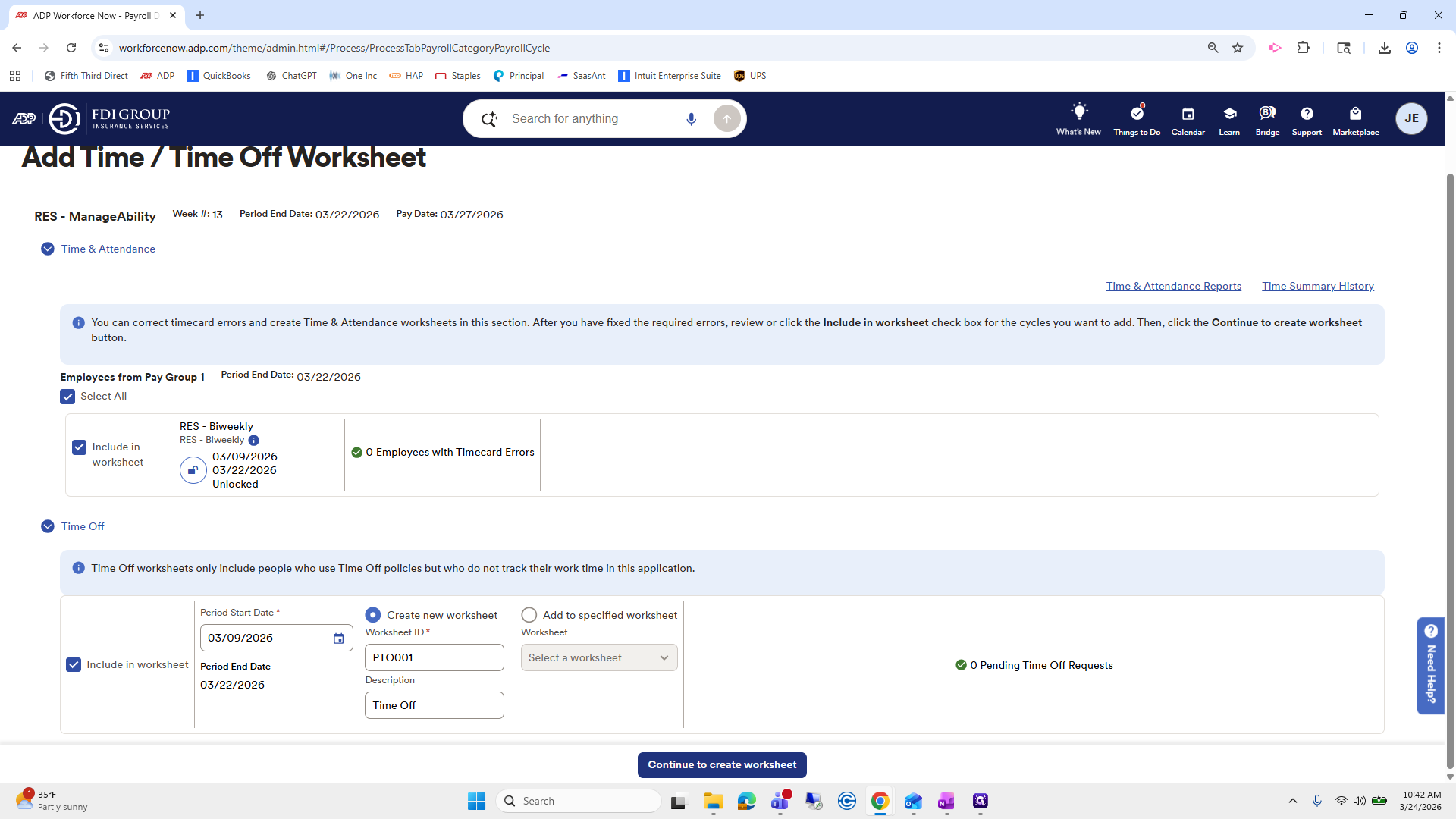The image size is (1456, 819).
Task: Open the ADP bookmark in bookmarks bar
Action: pos(158,76)
